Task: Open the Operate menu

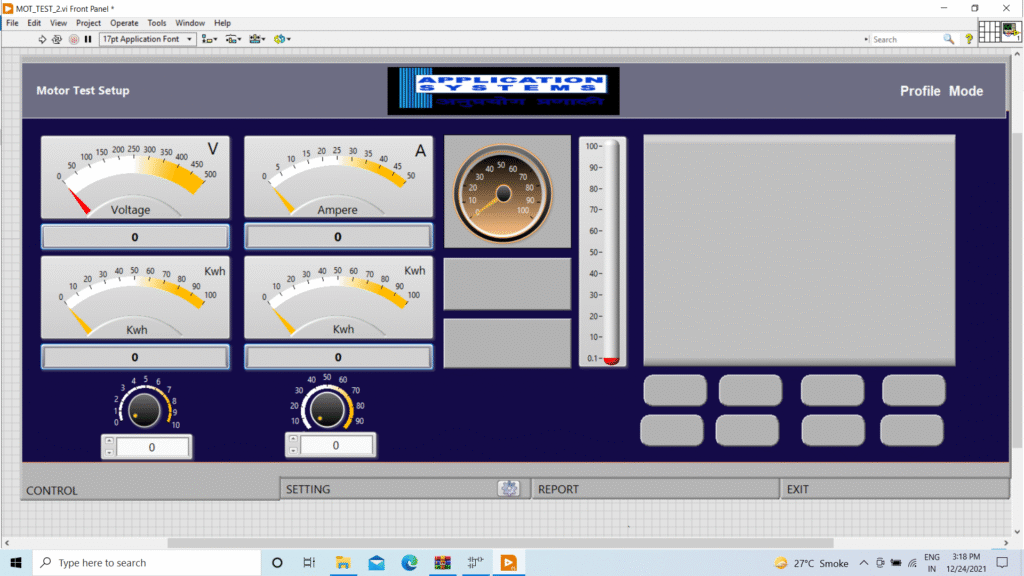Action: [124, 22]
